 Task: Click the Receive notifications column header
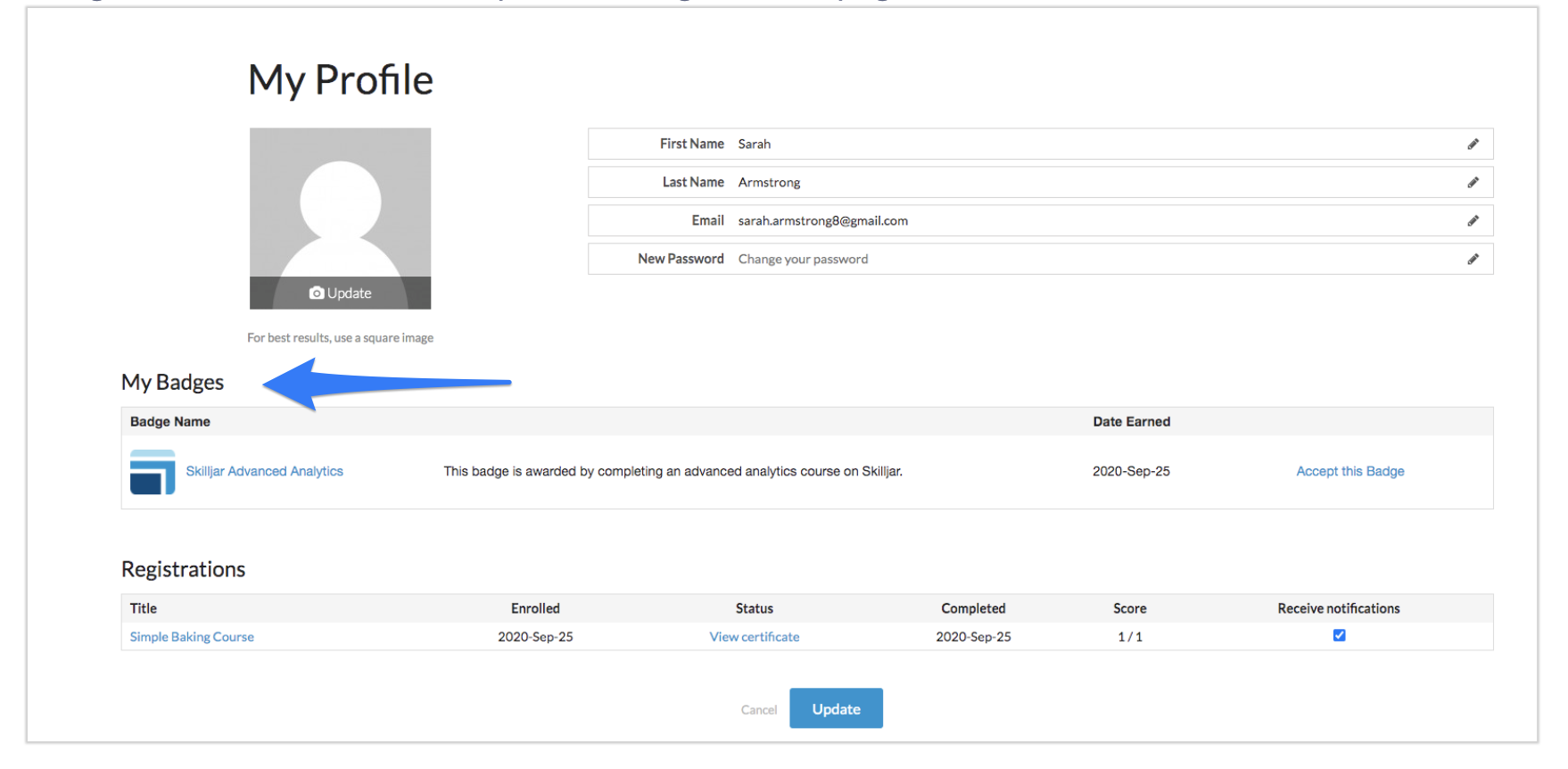tap(1339, 608)
